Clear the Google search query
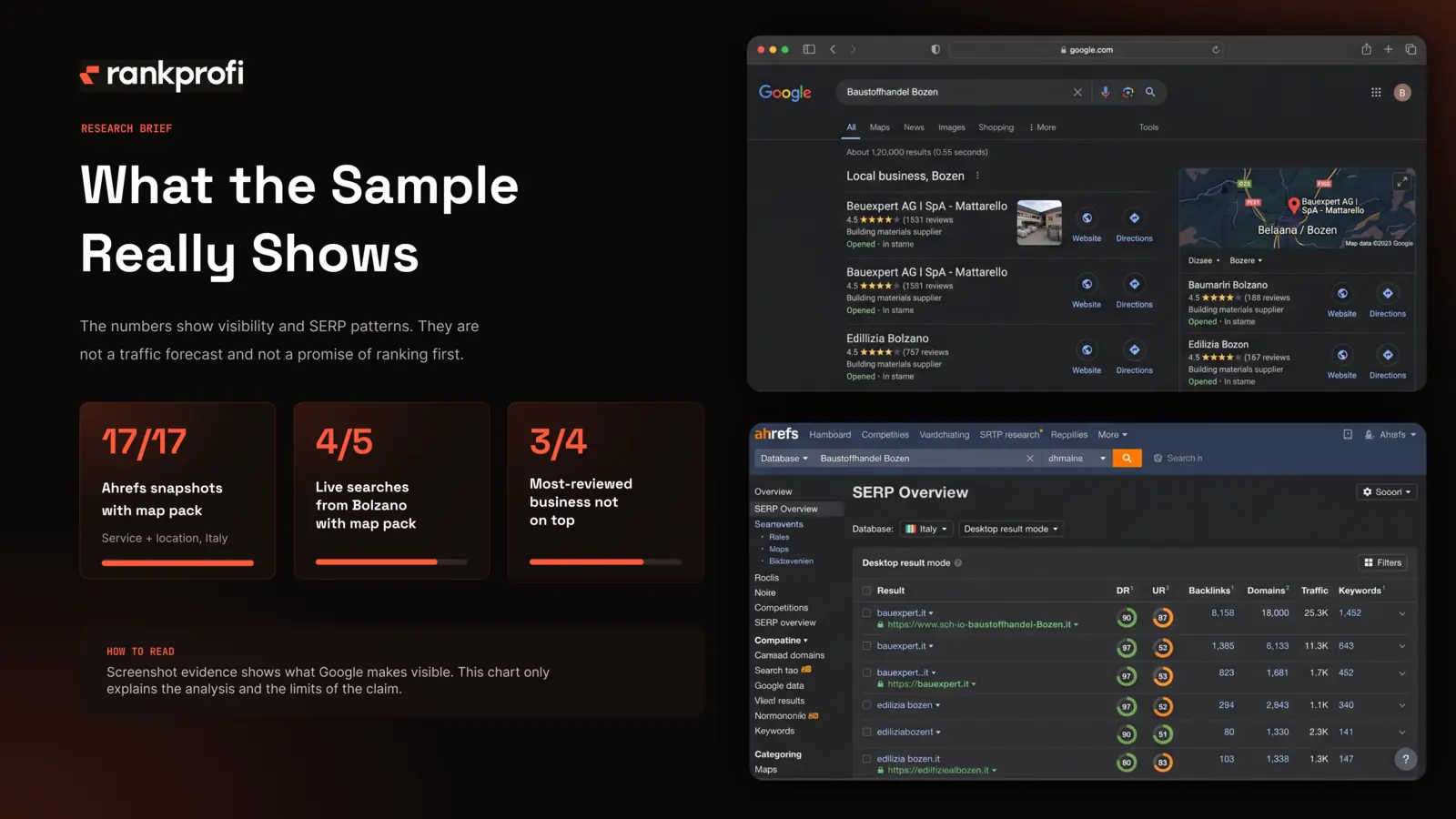Viewport: 1456px width, 819px height. [1077, 92]
